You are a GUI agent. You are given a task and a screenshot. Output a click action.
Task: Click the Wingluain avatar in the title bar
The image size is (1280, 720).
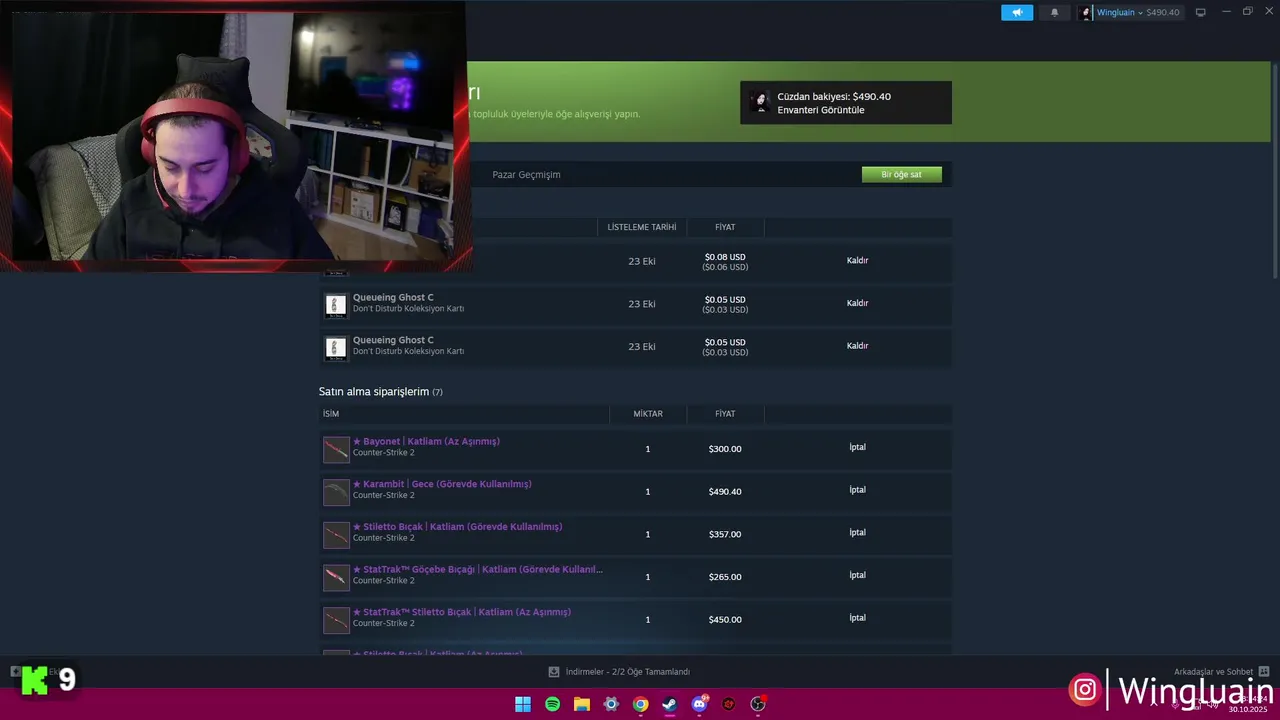[1087, 13]
